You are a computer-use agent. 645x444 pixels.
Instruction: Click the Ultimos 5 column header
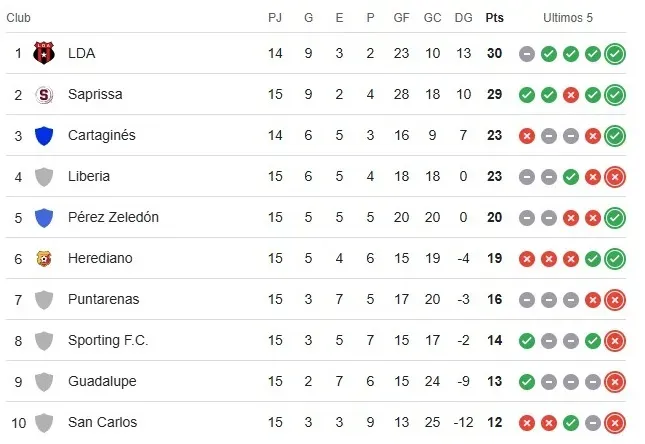tap(568, 18)
